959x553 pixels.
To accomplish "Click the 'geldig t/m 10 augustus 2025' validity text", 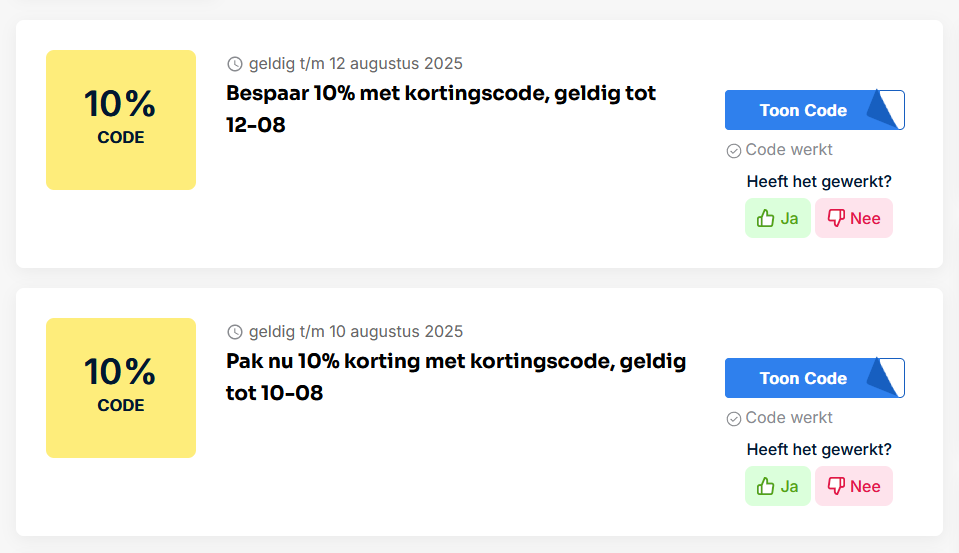I will coord(355,332).
